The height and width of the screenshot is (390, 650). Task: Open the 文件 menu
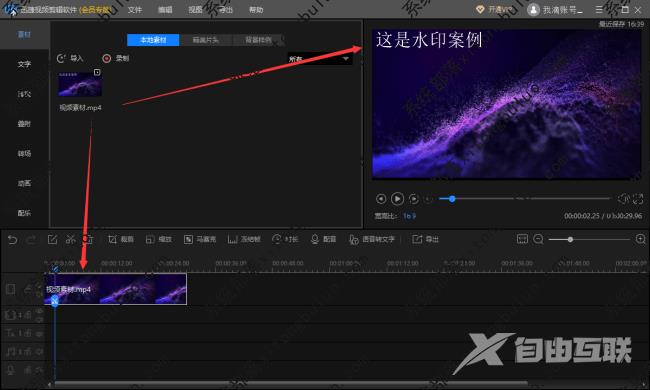[x=135, y=10]
